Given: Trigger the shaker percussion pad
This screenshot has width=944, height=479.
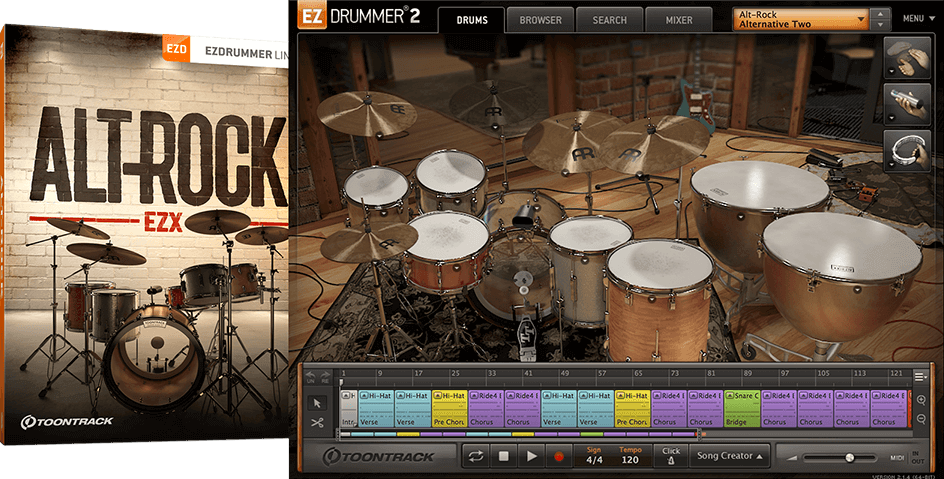Looking at the screenshot, I should tap(908, 105).
